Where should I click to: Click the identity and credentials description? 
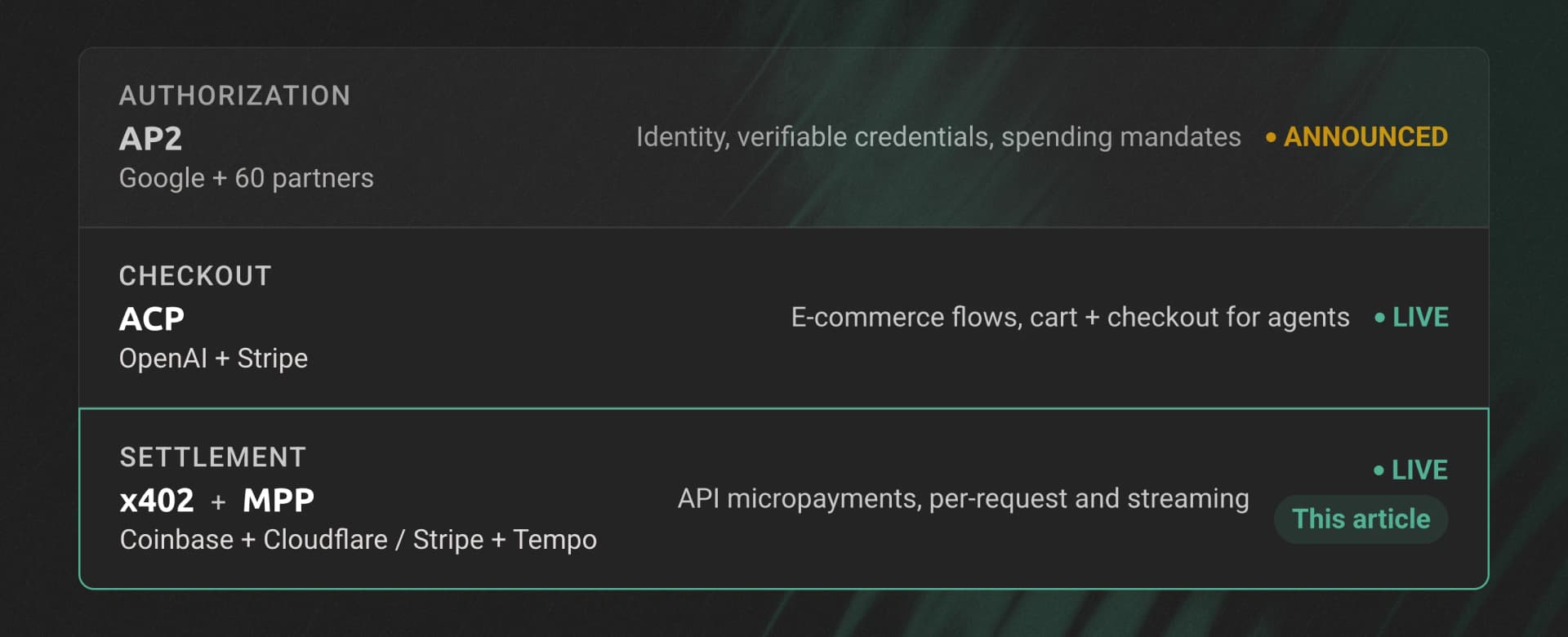point(938,137)
